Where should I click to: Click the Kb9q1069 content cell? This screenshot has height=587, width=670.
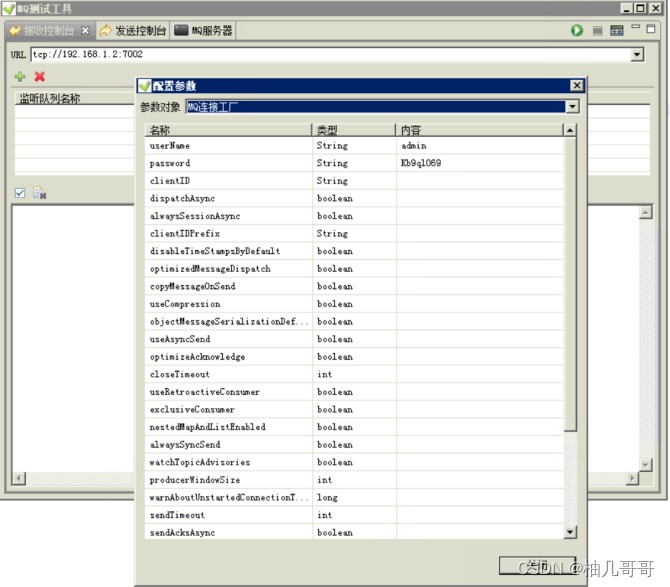480,163
